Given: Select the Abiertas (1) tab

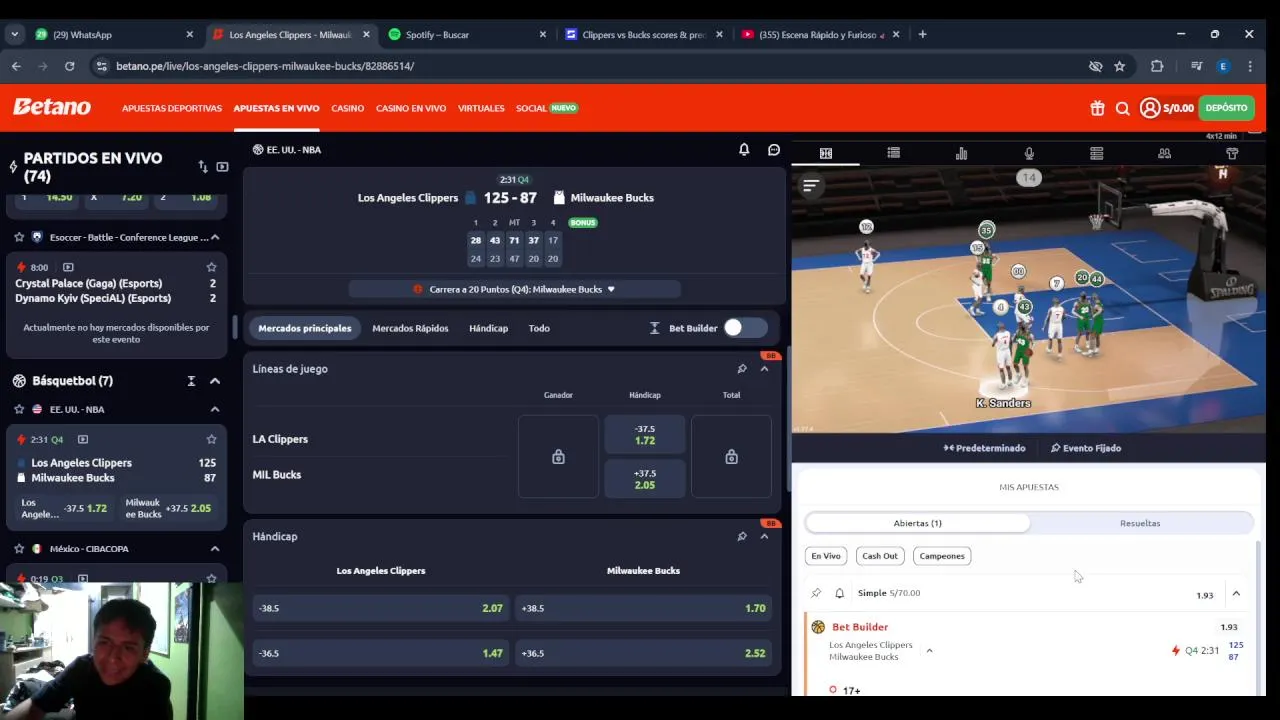Looking at the screenshot, I should click(x=917, y=523).
